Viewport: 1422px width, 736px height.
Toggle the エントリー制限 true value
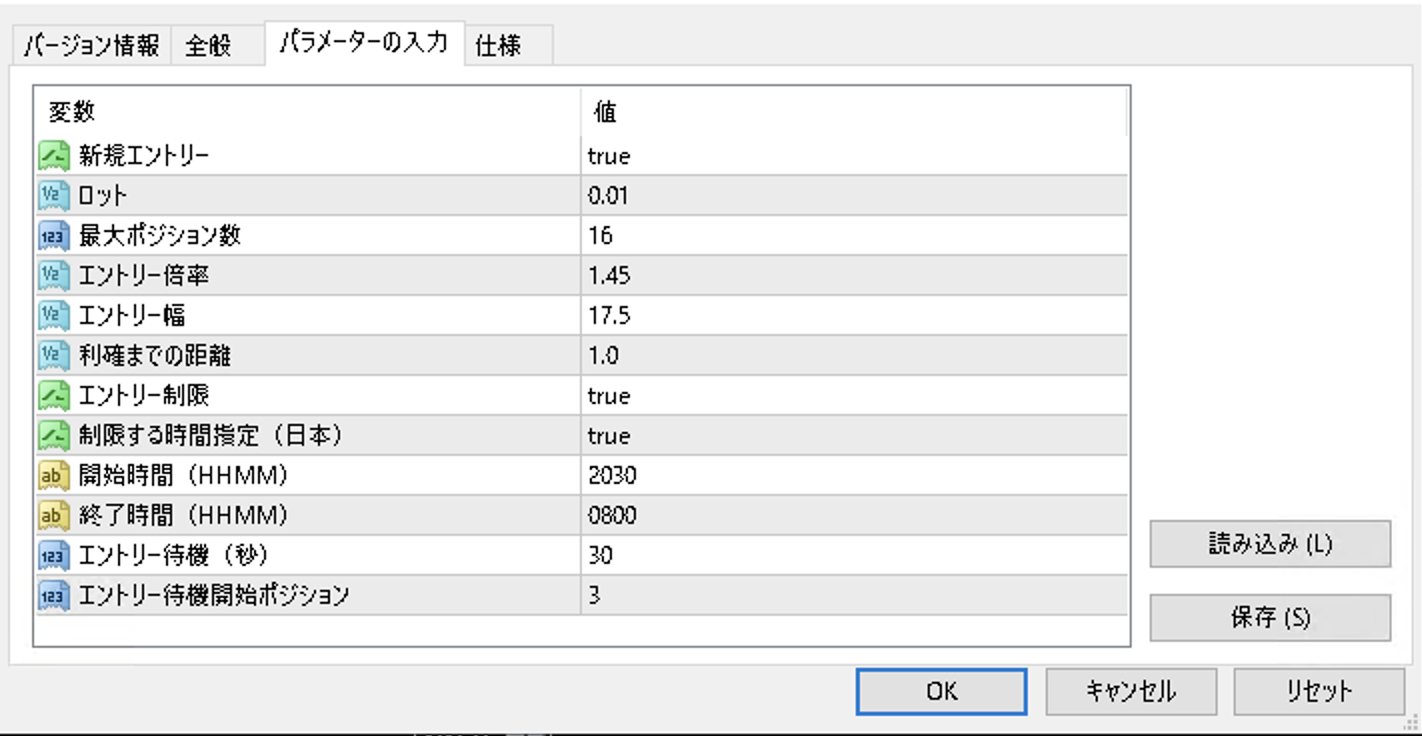[609, 396]
